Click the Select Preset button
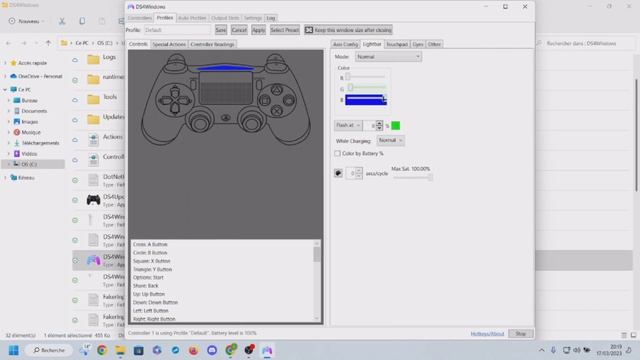Viewport: 640px width, 360px height. [284, 30]
